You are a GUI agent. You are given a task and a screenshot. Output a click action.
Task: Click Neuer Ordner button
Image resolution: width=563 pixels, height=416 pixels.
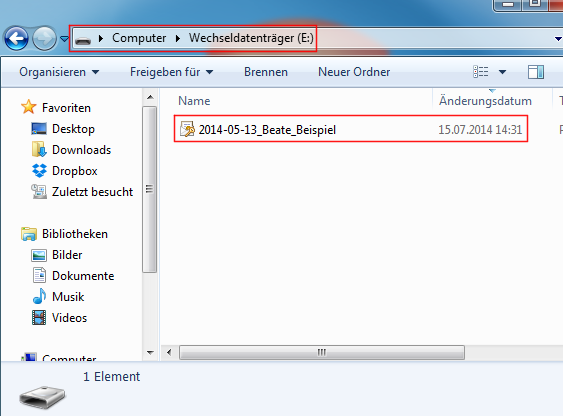coord(354,72)
